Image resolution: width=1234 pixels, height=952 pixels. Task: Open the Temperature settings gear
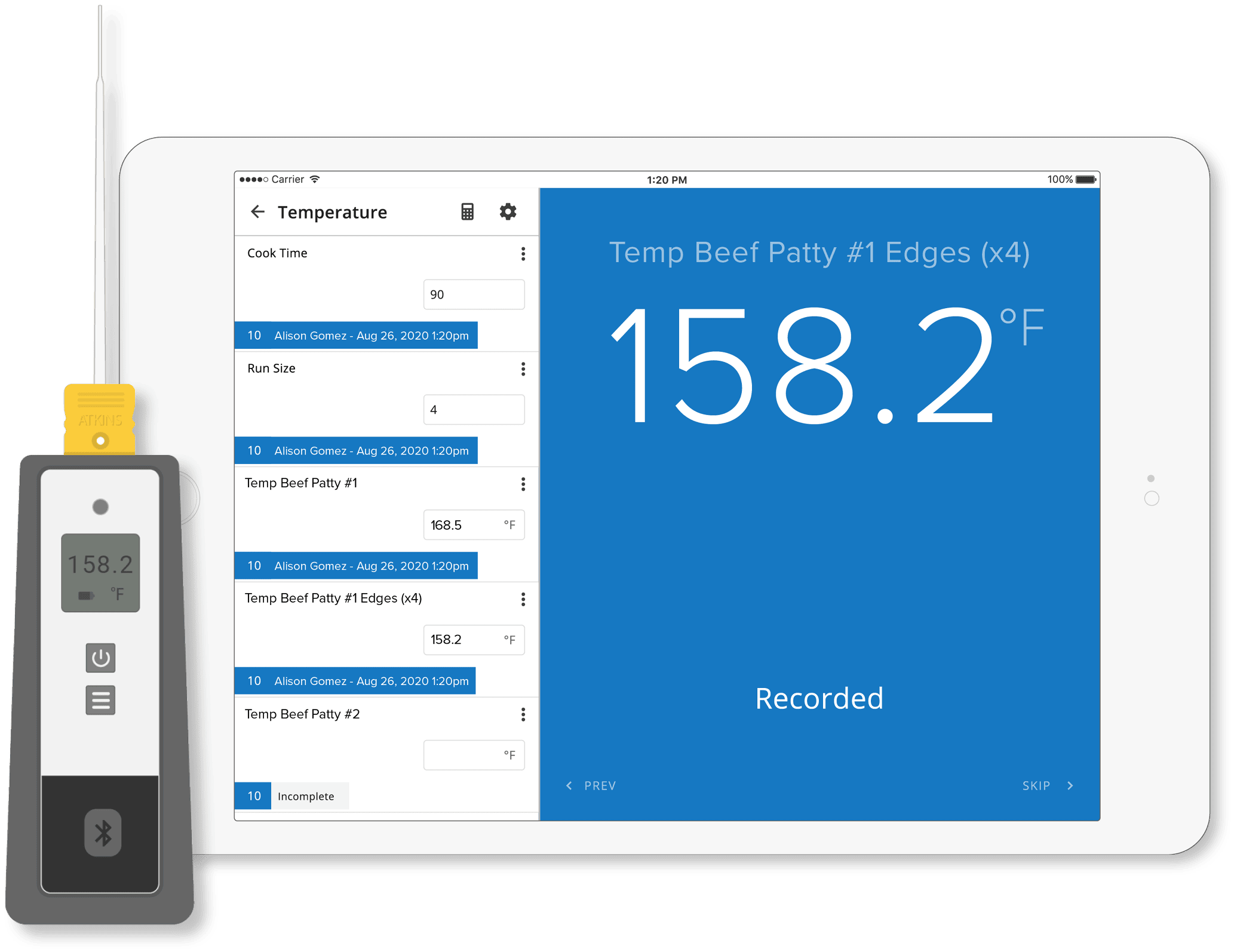click(x=508, y=212)
